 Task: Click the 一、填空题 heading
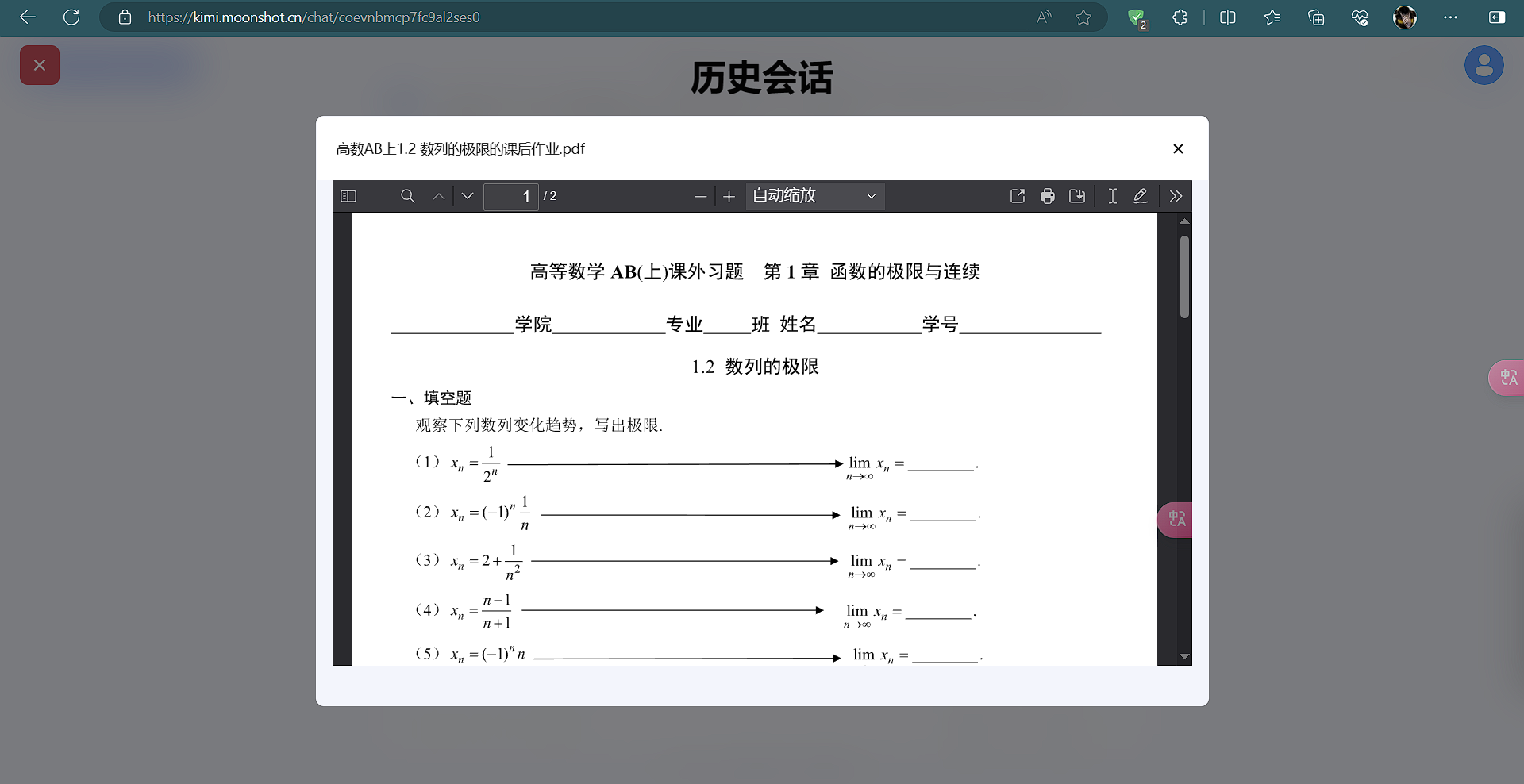(432, 398)
